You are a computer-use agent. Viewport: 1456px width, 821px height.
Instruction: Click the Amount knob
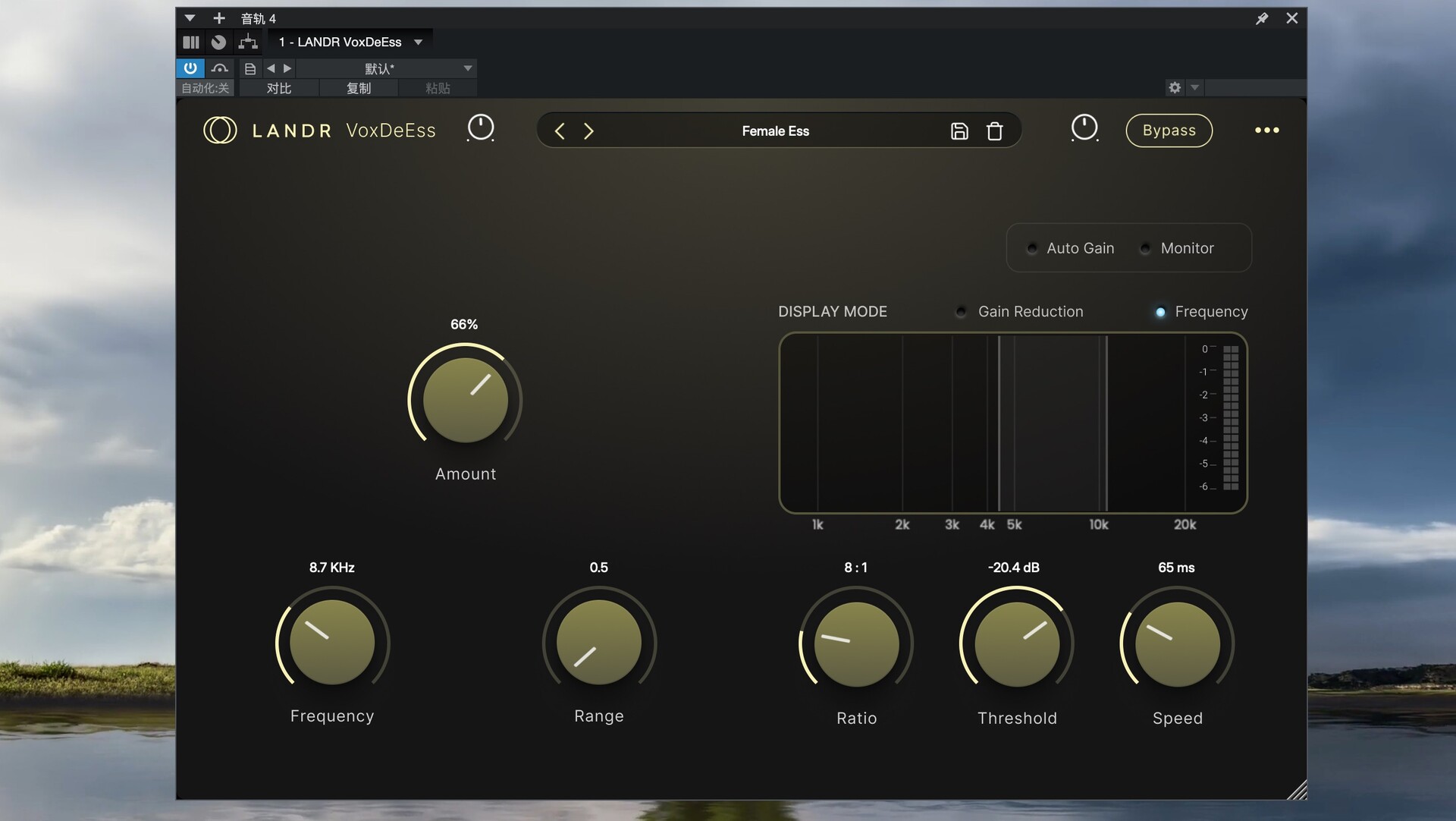(465, 400)
